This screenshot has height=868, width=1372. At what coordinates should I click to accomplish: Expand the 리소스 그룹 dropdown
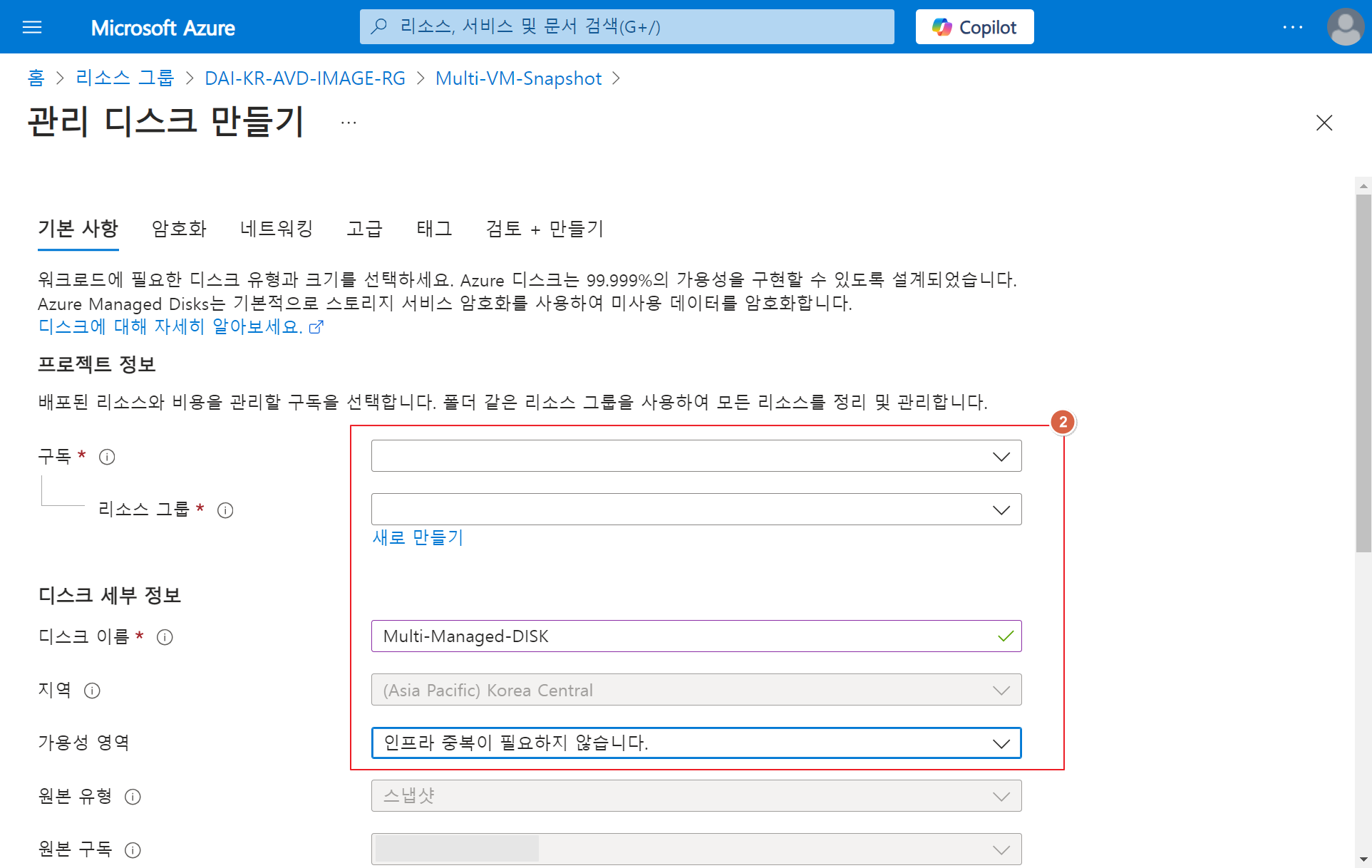click(696, 510)
